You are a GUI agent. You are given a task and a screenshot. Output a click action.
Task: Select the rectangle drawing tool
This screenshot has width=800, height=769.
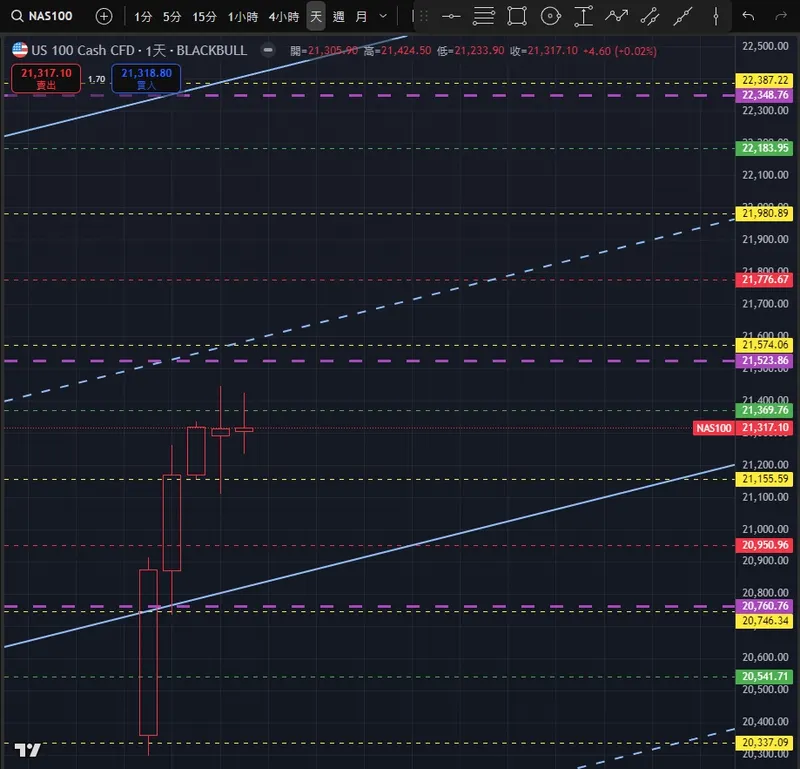pos(517,16)
